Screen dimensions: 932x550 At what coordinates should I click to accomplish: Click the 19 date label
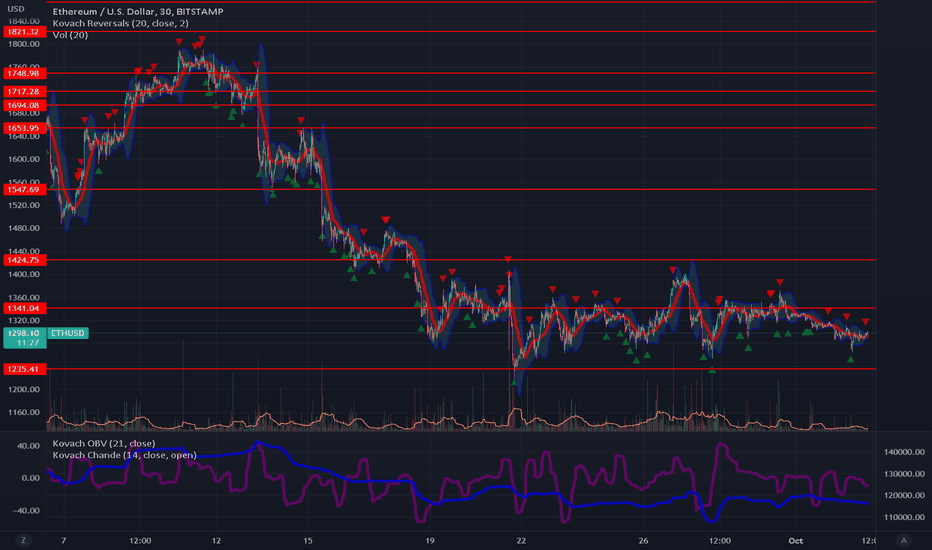point(430,540)
